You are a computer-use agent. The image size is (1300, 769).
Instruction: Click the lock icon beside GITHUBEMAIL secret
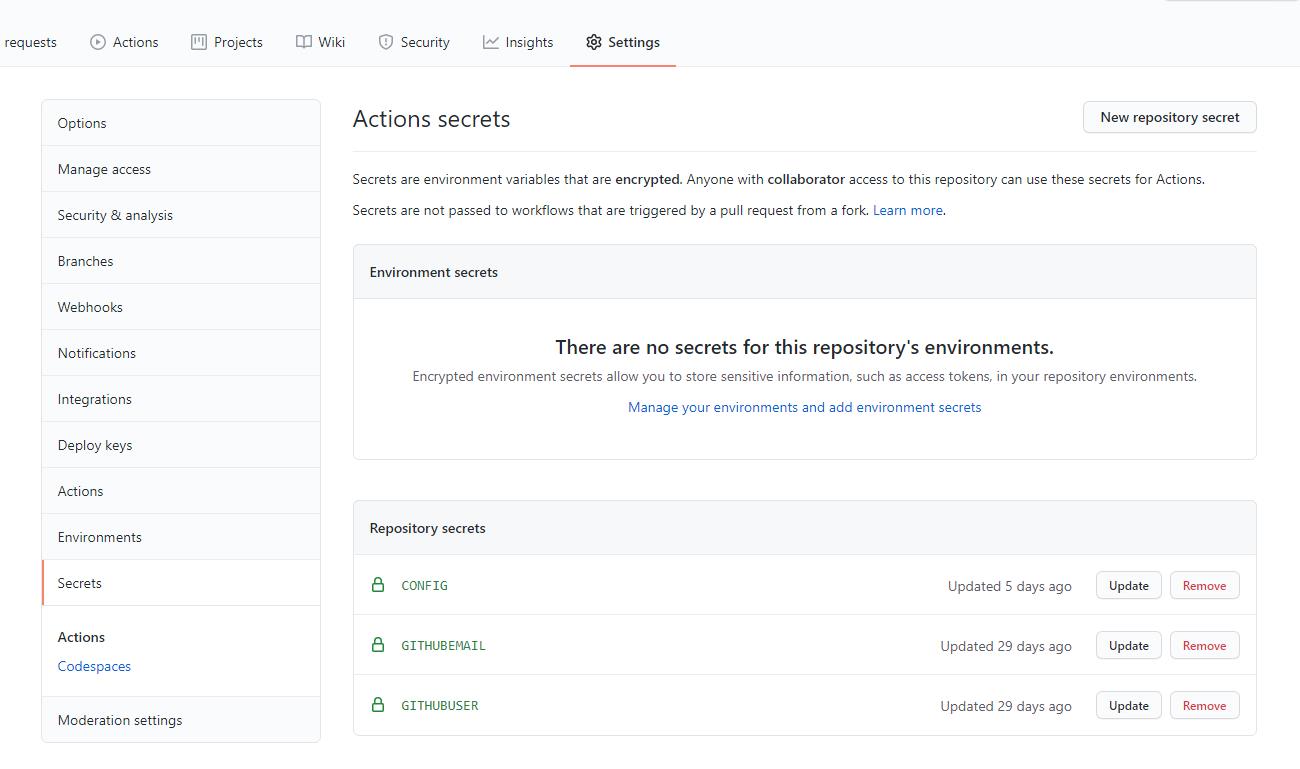[378, 645]
